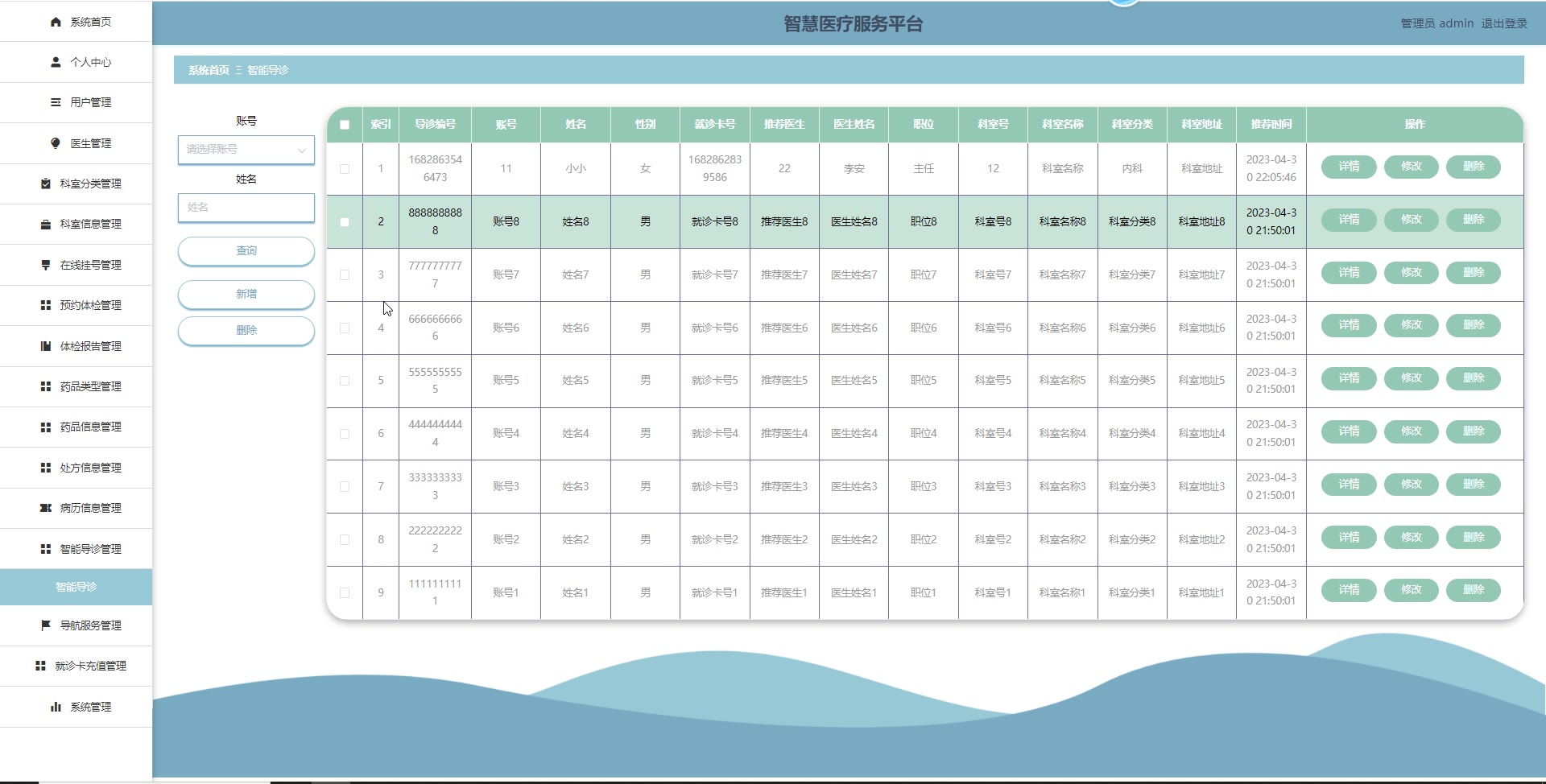Check the checkbox for row 账号6
The width and height of the screenshot is (1546, 784).
click(x=345, y=328)
